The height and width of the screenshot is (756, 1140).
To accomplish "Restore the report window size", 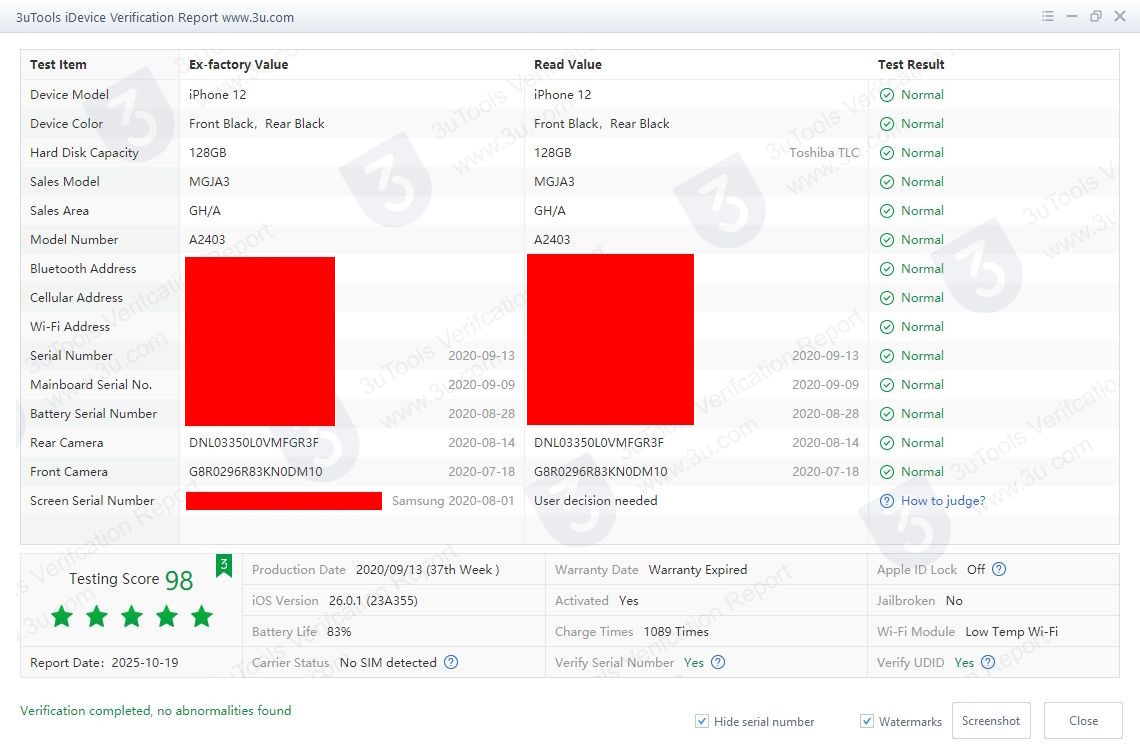I will 1096,16.
